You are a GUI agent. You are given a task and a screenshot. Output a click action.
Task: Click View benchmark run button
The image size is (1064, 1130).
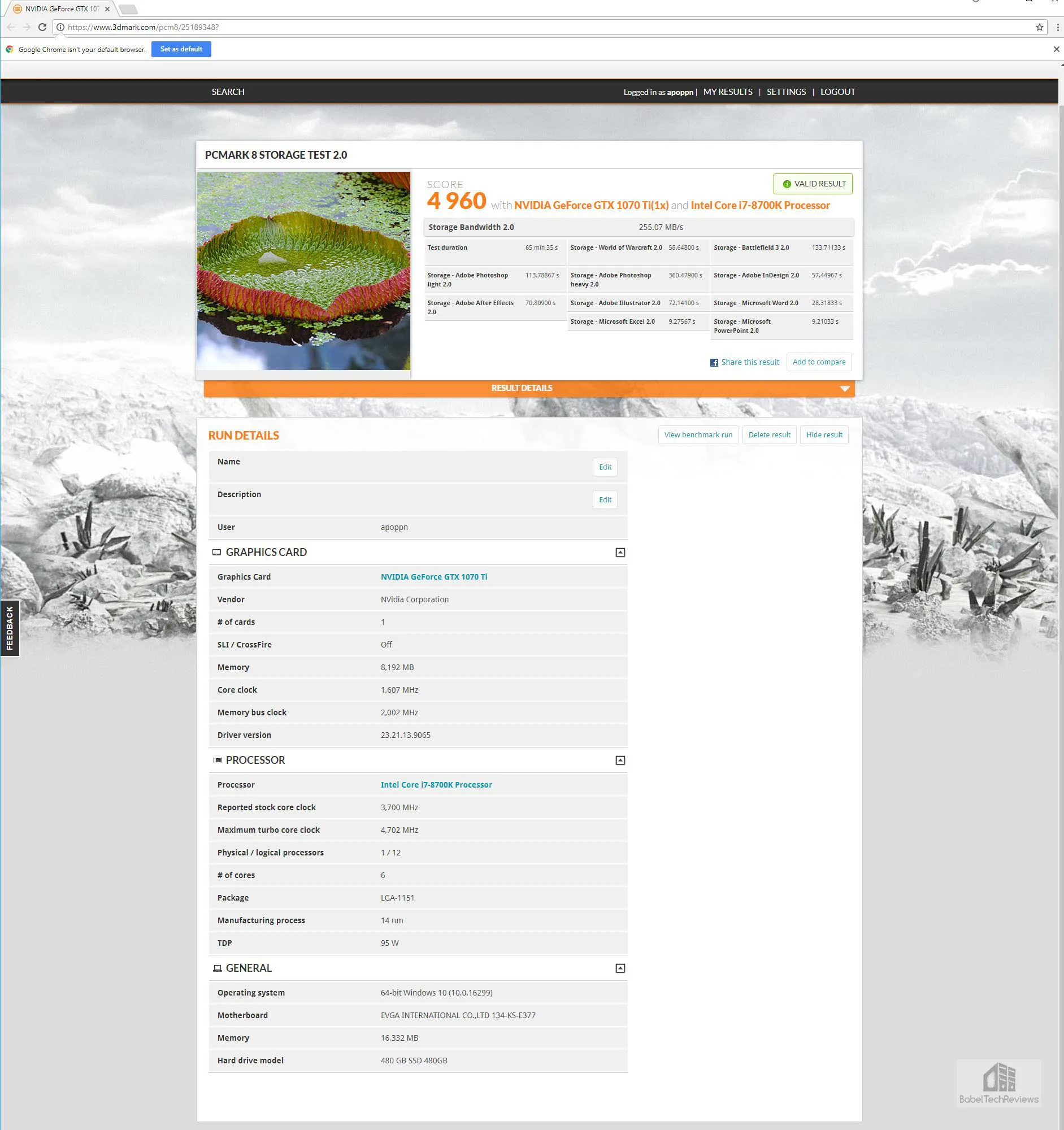pos(698,435)
